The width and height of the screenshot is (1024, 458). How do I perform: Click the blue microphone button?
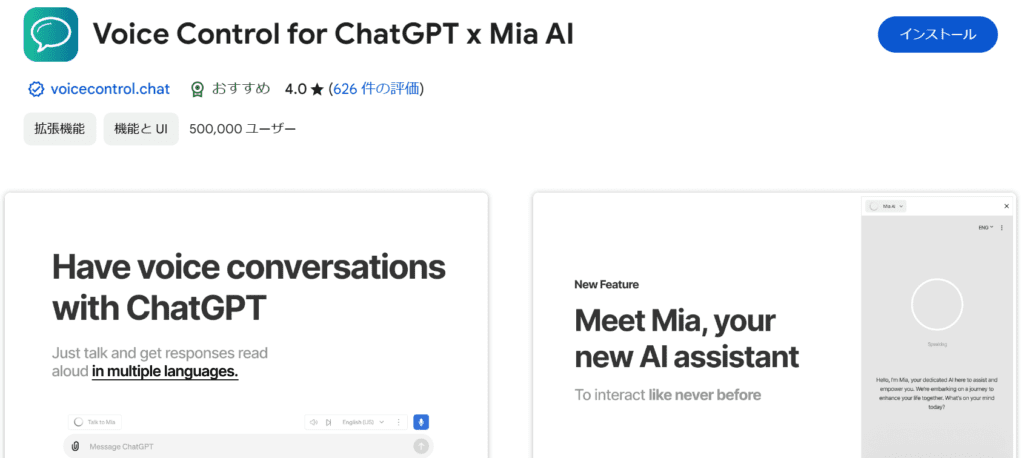[421, 422]
